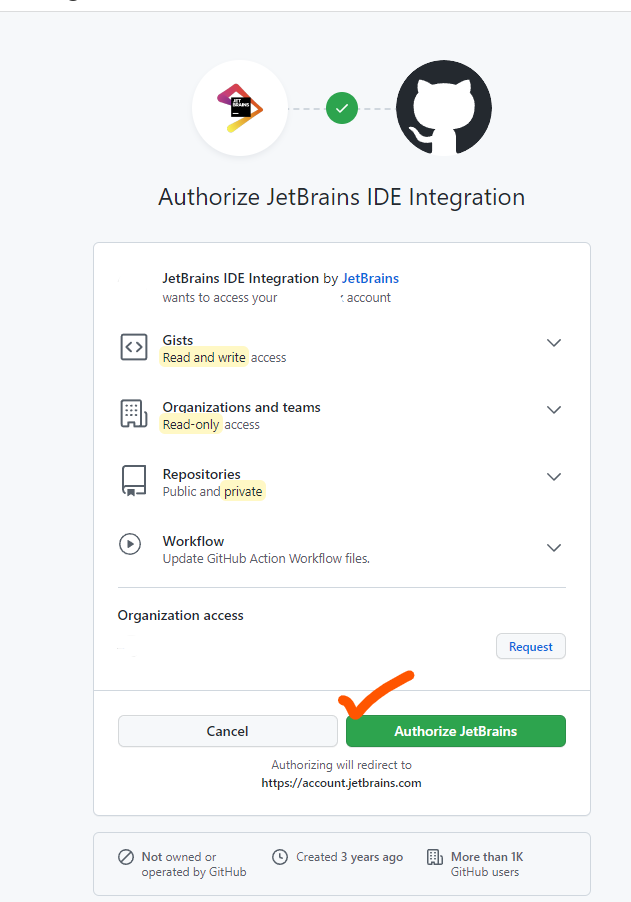Screen dimensions: 631x902
Task: Click the Gists label
Action: 178,340
